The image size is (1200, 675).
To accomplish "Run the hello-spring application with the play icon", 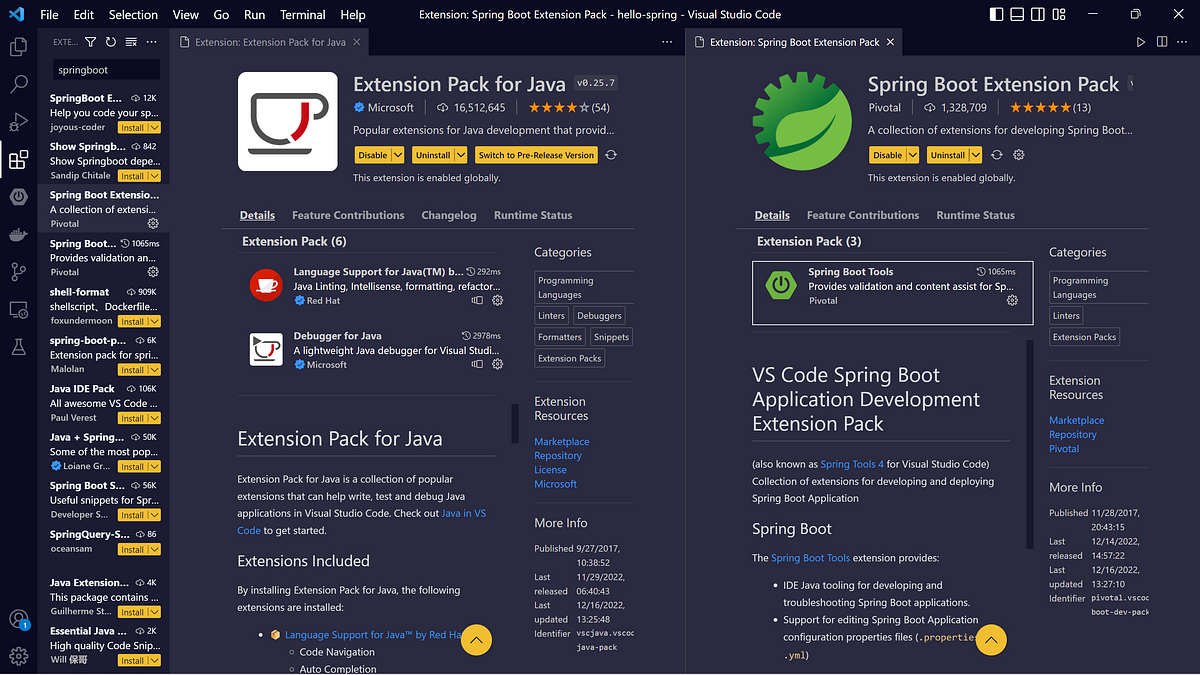I will click(1141, 42).
